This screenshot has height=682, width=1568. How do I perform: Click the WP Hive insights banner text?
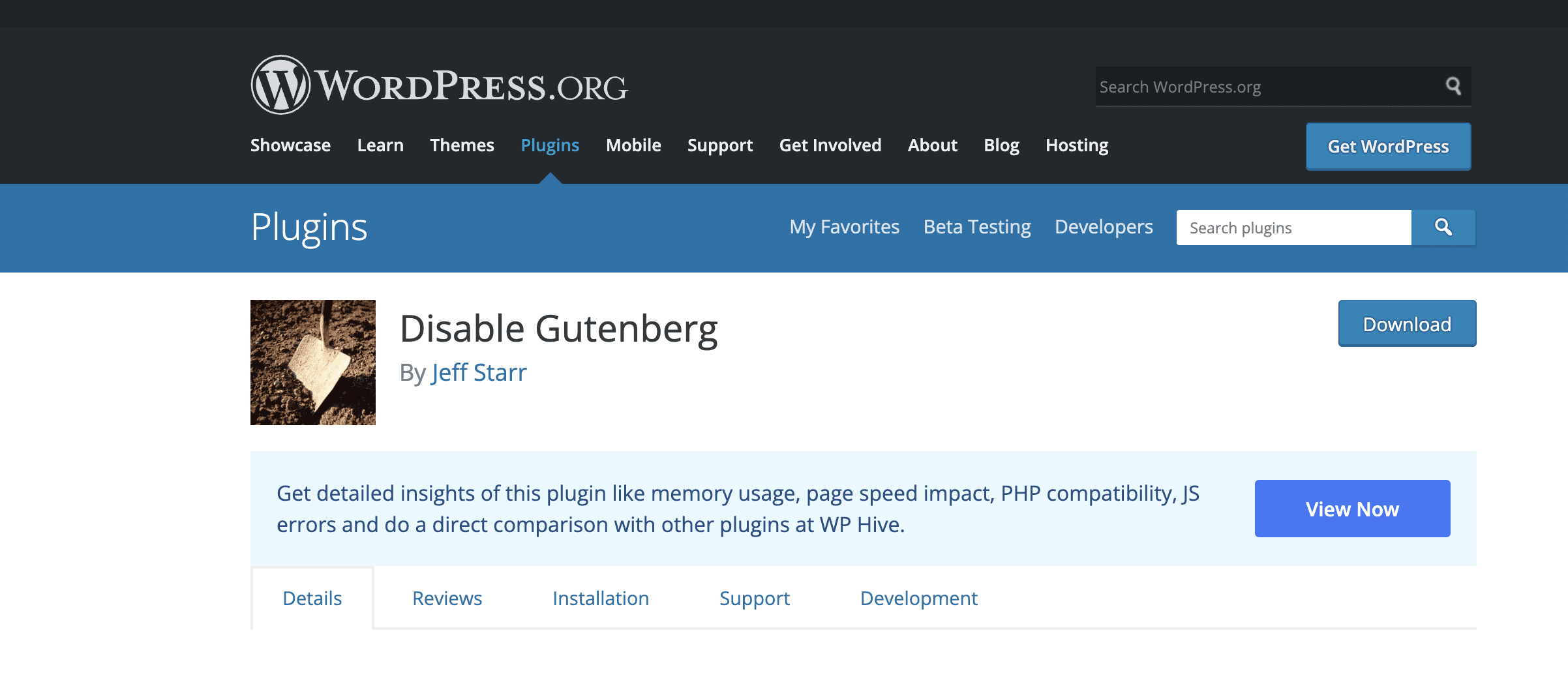coord(738,509)
